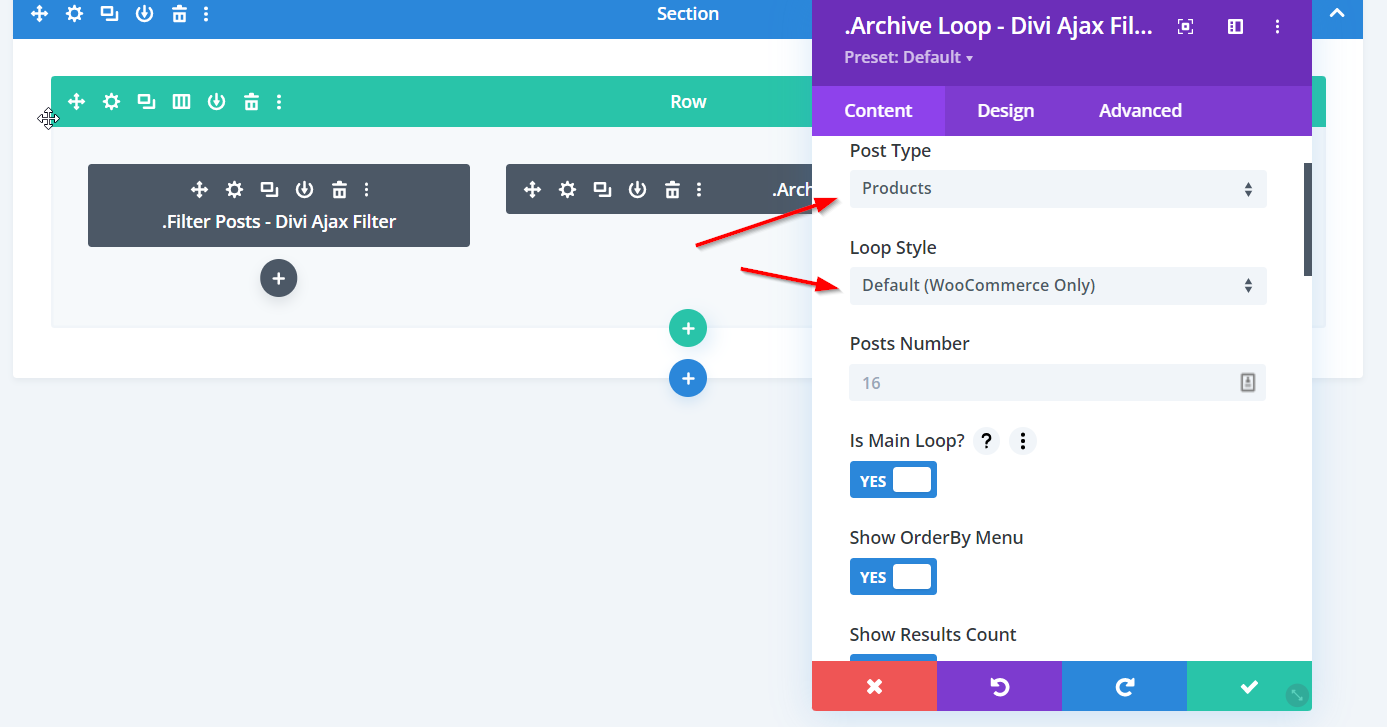Open Filter Posts module settings

[234, 189]
